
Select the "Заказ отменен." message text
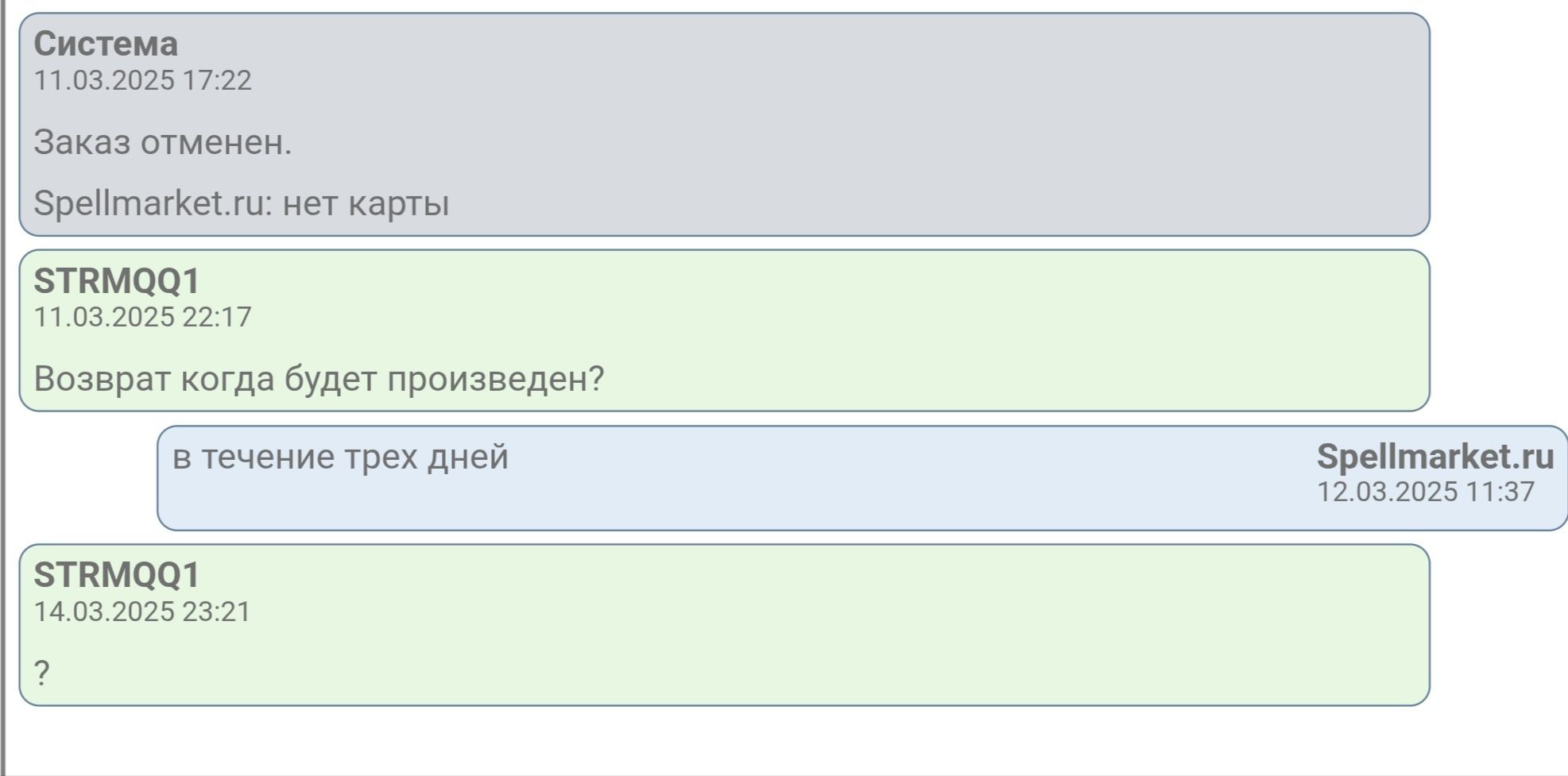(163, 143)
